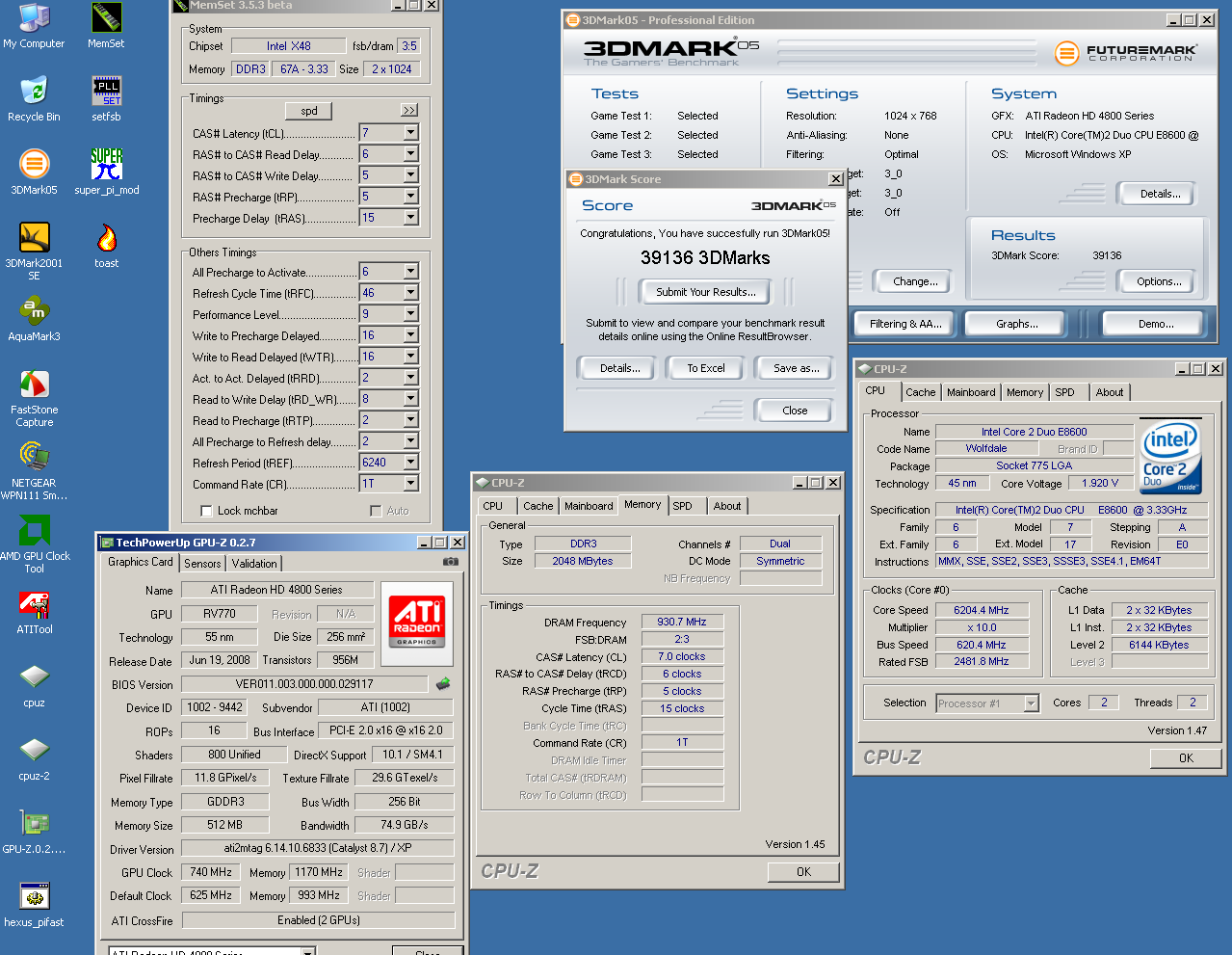The width and height of the screenshot is (1232, 955).
Task: Launch 3DMark05 desktop shortcut
Action: tap(34, 172)
